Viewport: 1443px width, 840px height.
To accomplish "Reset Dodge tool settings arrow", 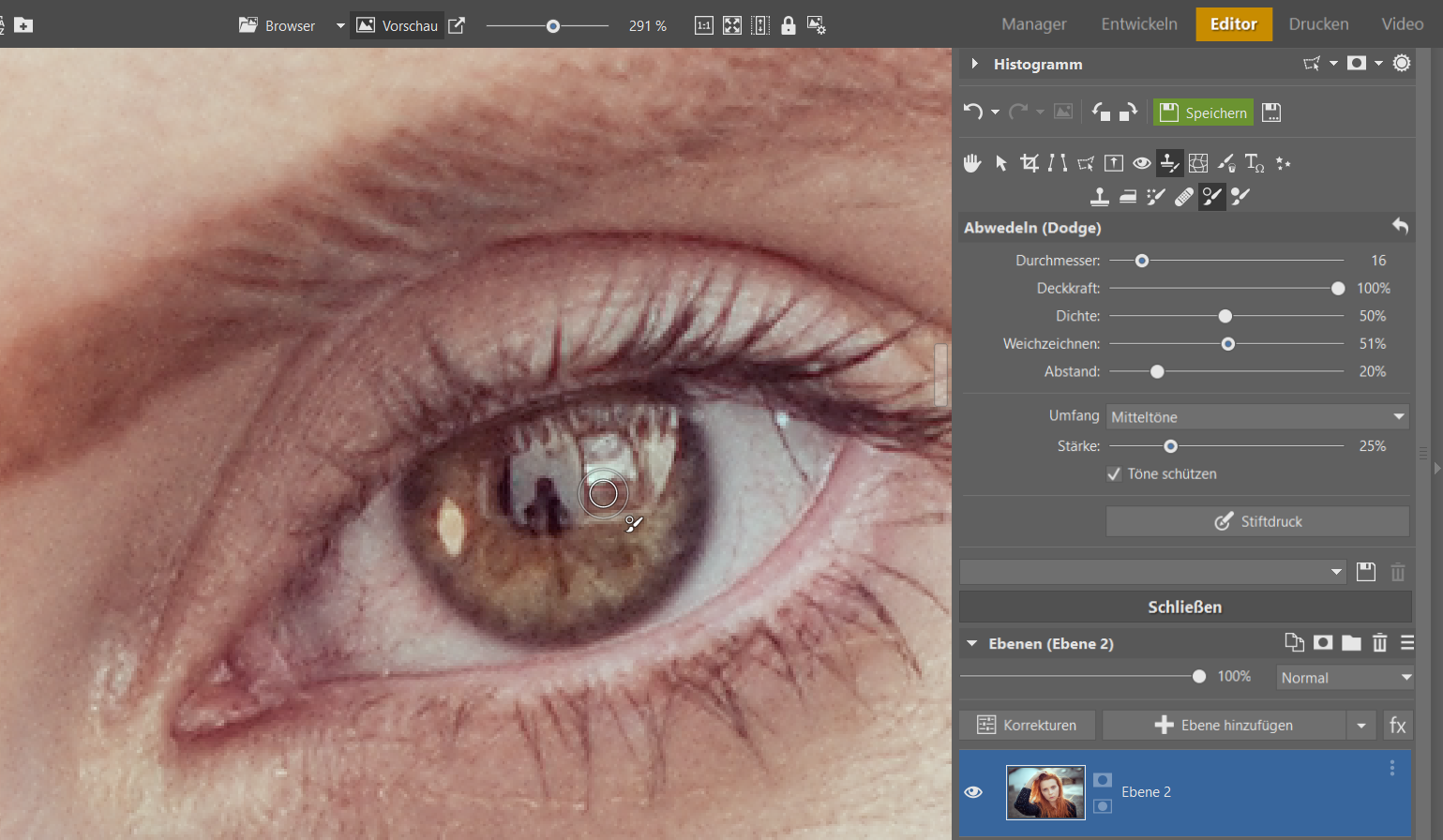I will pyautogui.click(x=1400, y=226).
